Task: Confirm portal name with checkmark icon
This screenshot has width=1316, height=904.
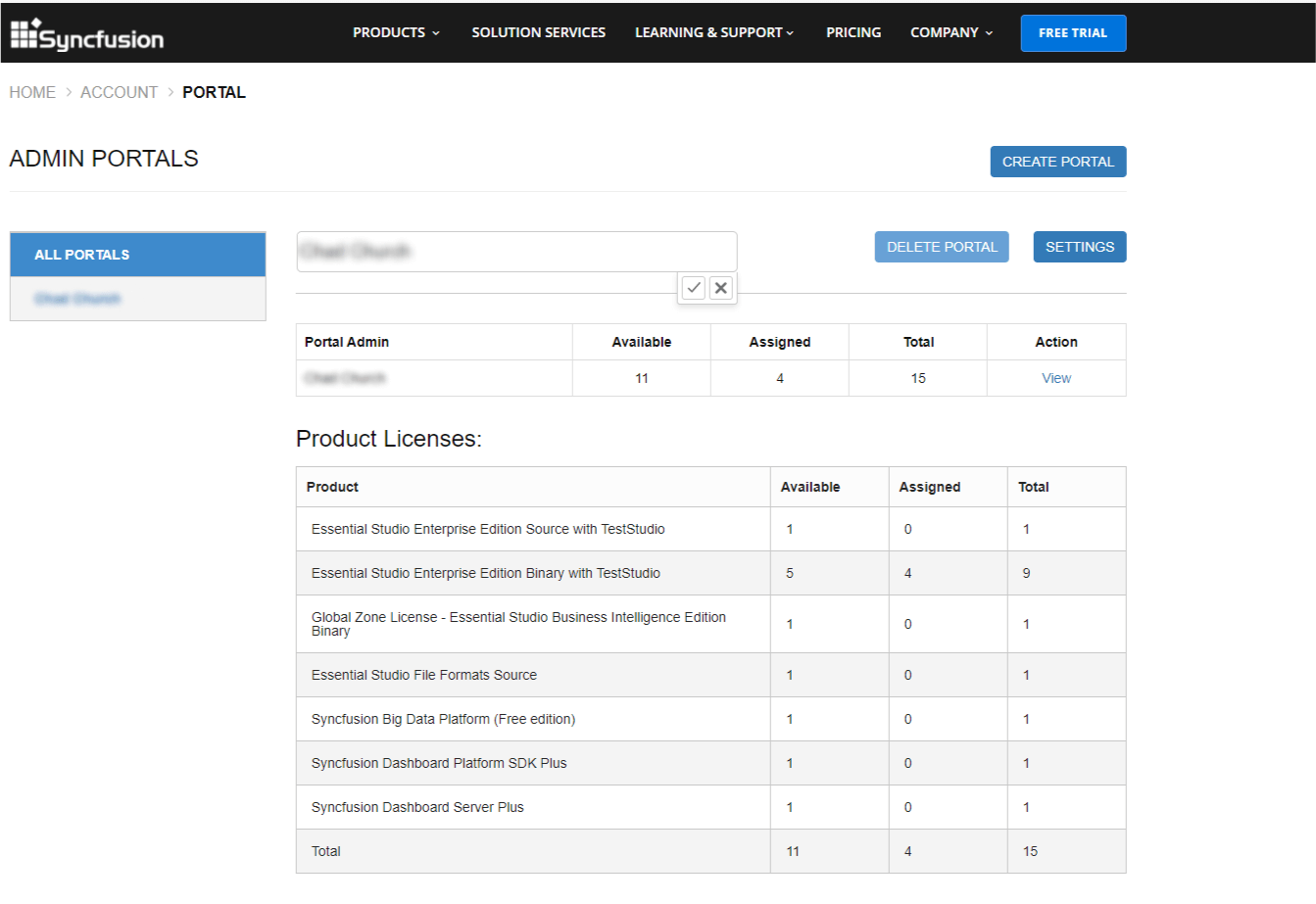Action: tap(694, 288)
